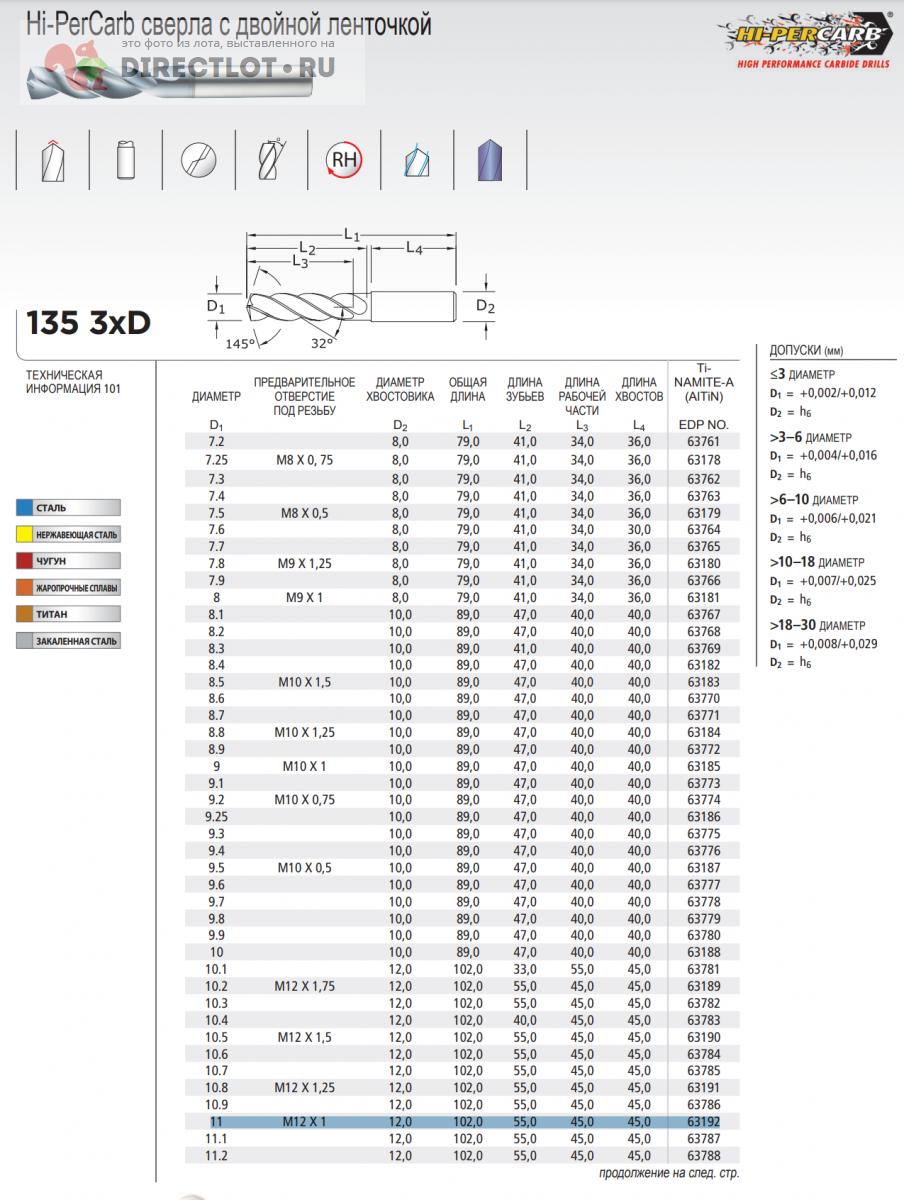Select the brown ТИТАН material swatch
The image size is (904, 1200).
pos(26,614)
